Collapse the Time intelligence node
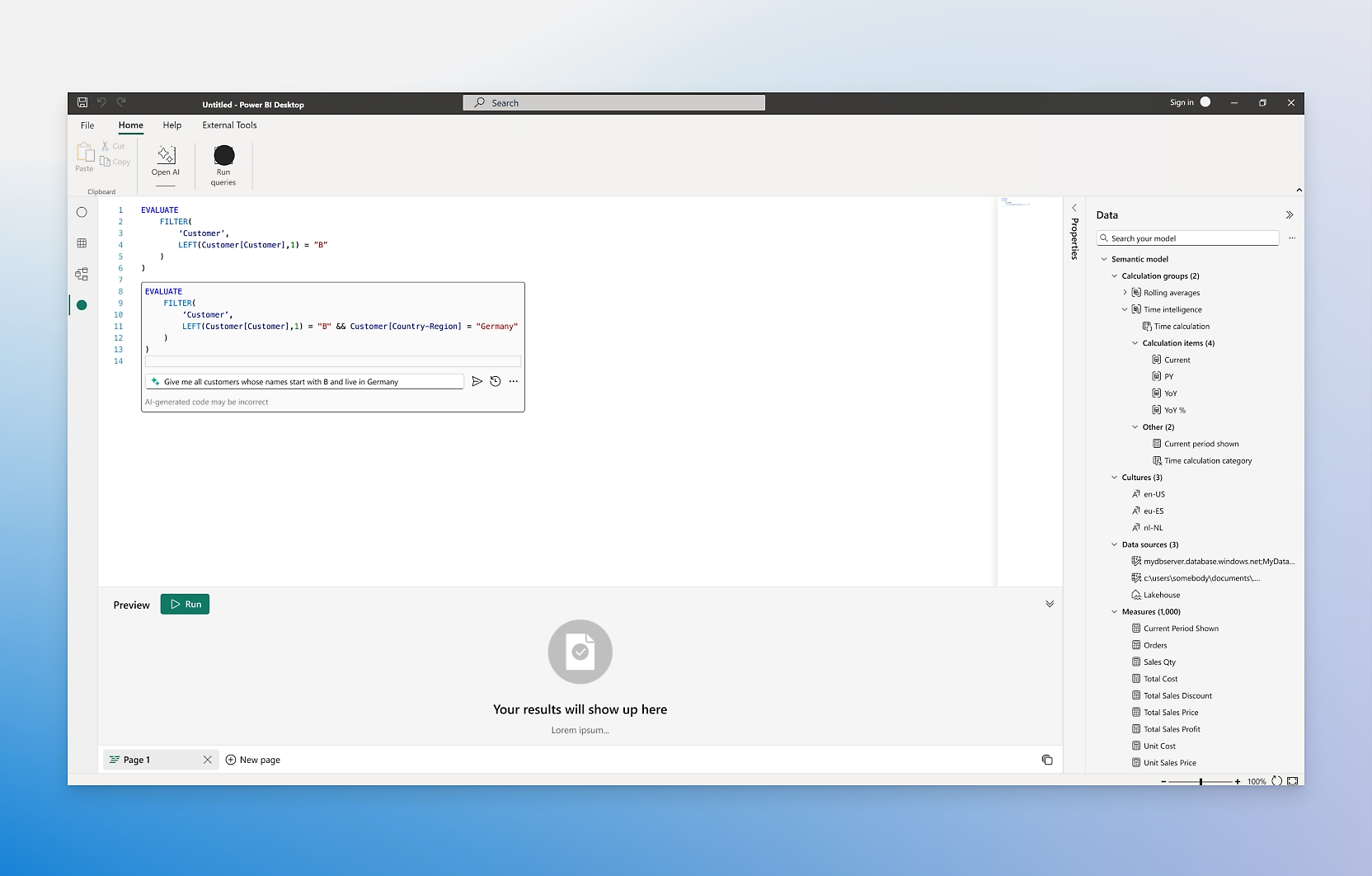This screenshot has height=876, width=1372. pos(1125,309)
